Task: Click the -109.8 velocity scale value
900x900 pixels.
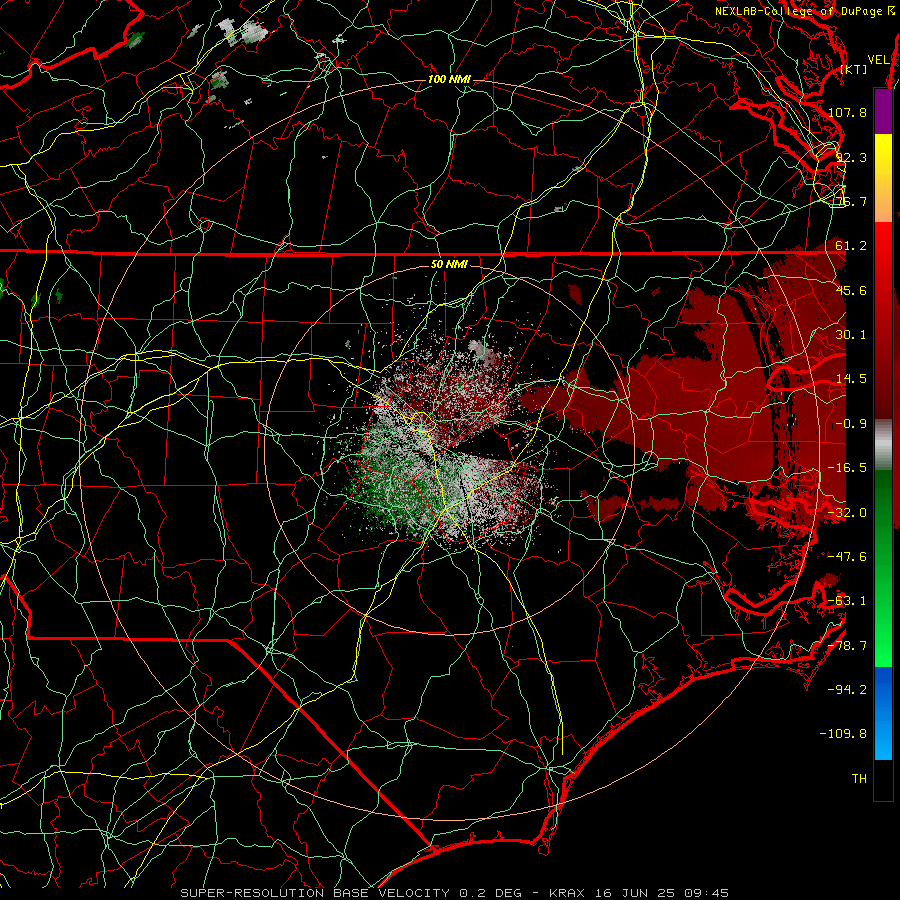Action: (844, 734)
